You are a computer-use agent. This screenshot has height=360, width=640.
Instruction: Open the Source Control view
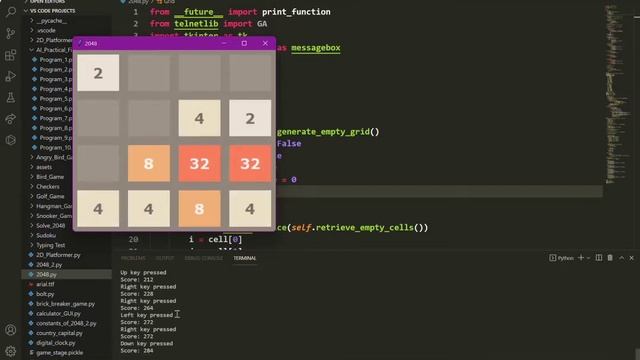[11, 33]
